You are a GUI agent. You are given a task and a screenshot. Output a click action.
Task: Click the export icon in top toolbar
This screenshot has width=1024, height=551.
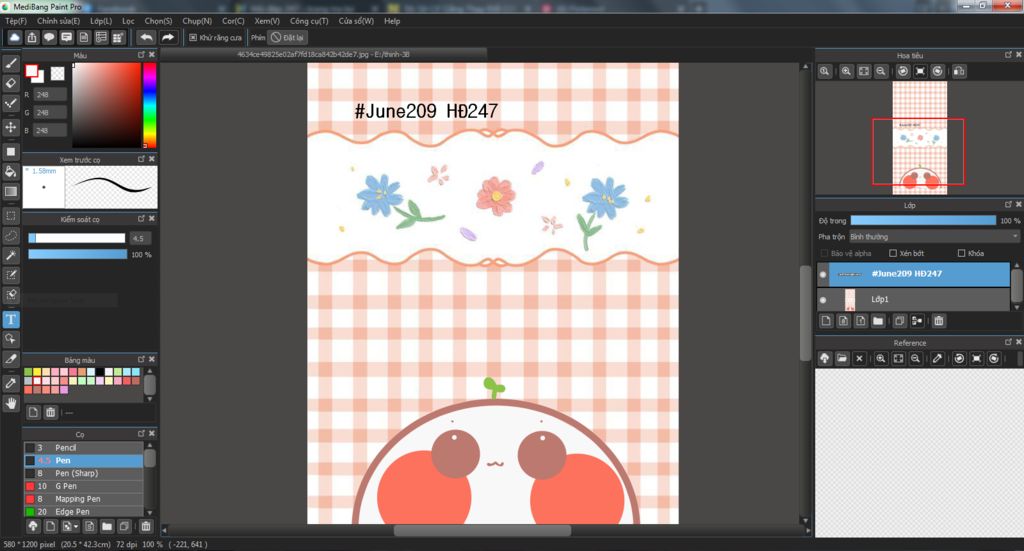click(x=31, y=37)
